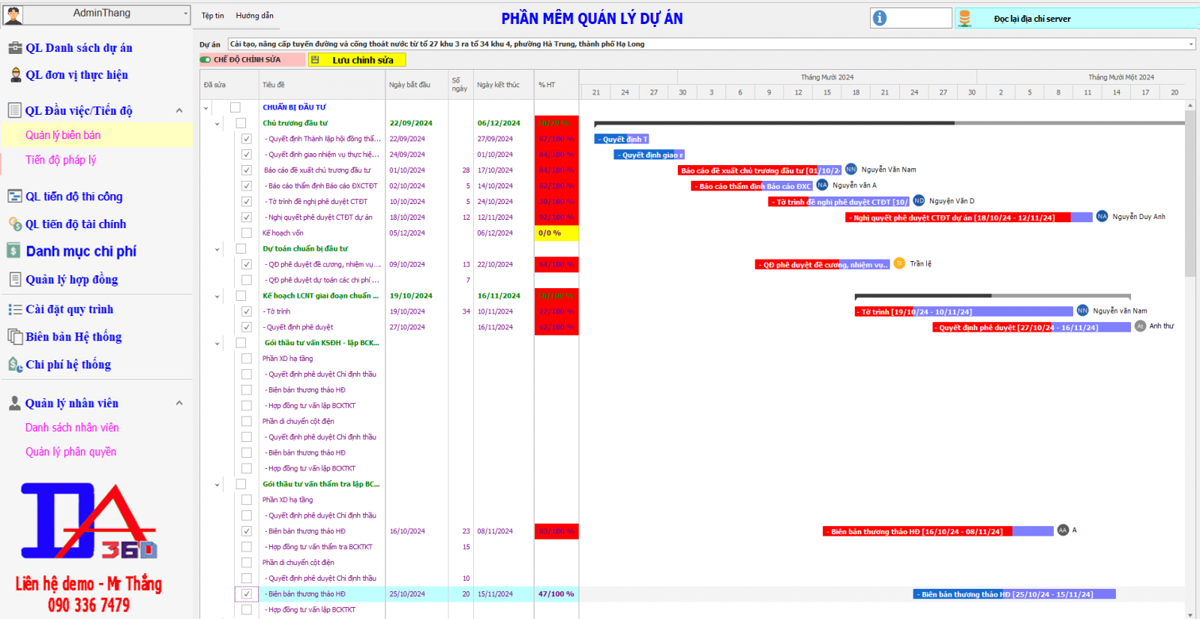The height and width of the screenshot is (619, 1200).
Task: Click the NA avatar next to Nguyễn văn A
Action: 822,185
